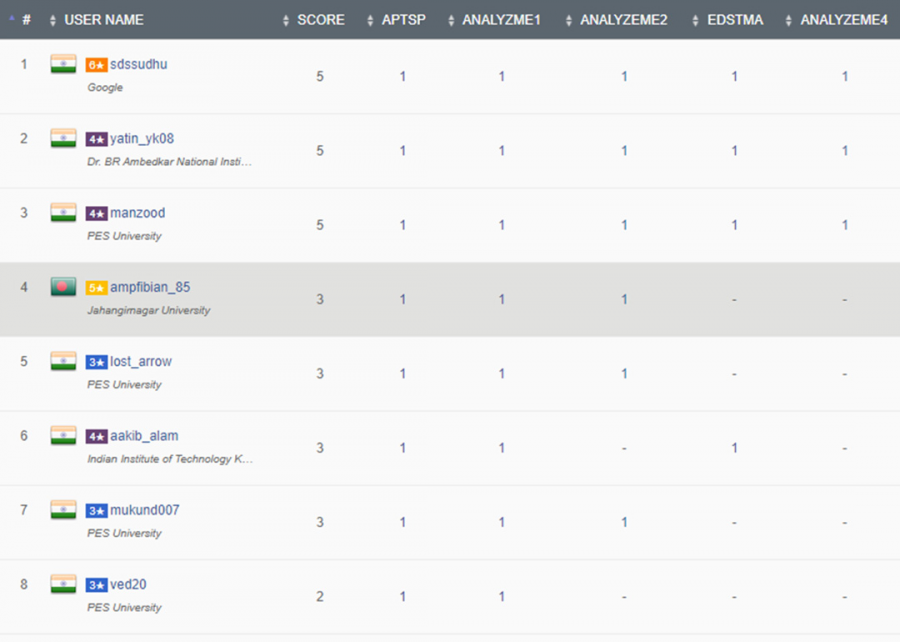The width and height of the screenshot is (900, 642).
Task: Click India flag in yatin_yk08 row
Action: coord(63,138)
